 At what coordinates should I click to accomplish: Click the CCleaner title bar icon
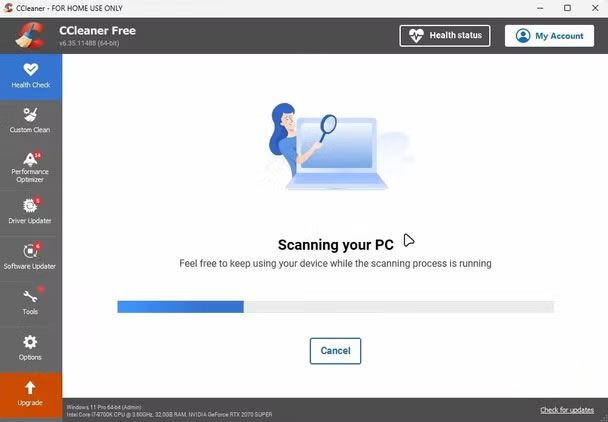tap(8, 8)
